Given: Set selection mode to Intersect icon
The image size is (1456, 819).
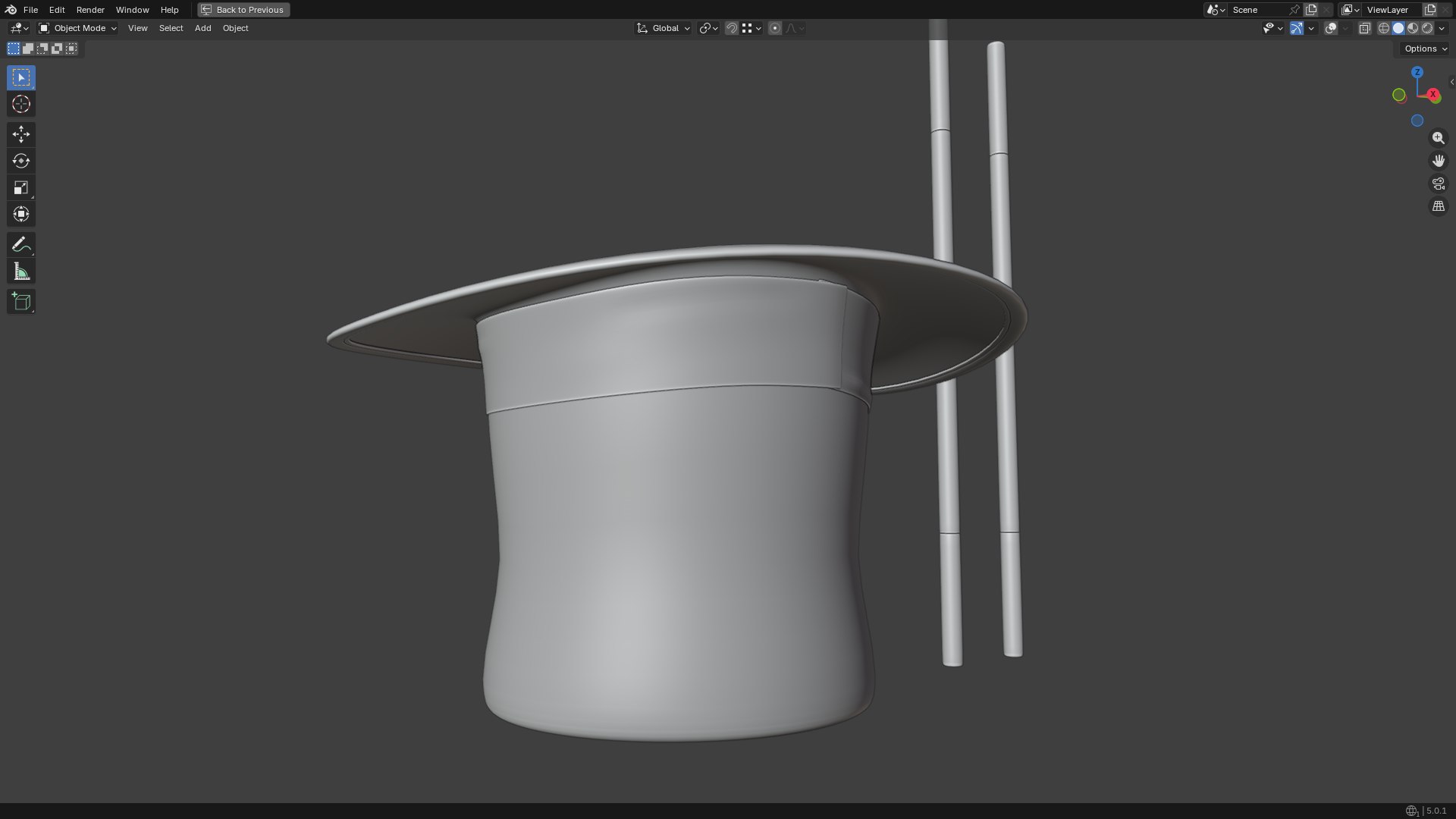Looking at the screenshot, I should click(71, 49).
